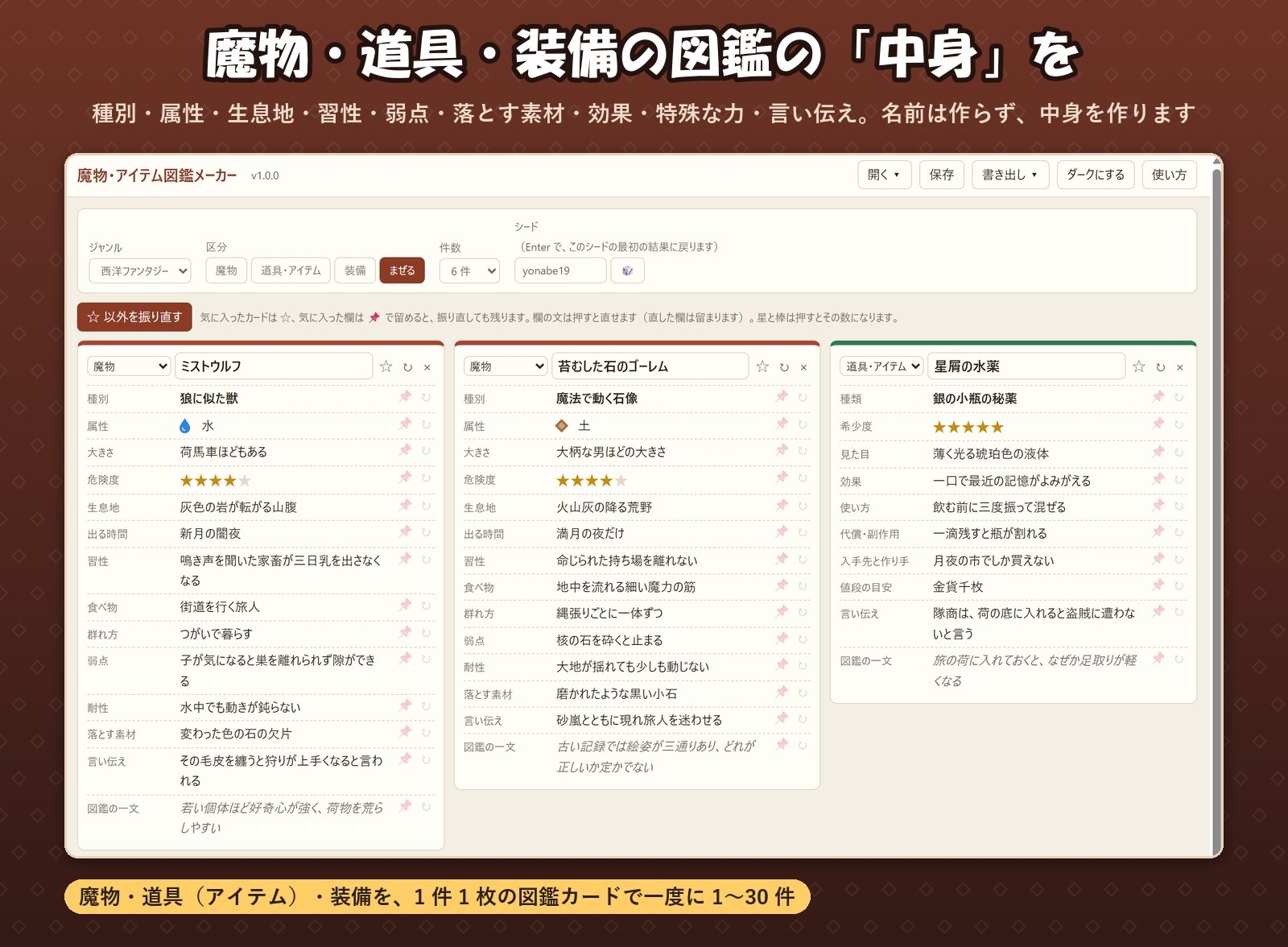
Task: Star the 星屑の水薬 card
Action: click(1138, 366)
